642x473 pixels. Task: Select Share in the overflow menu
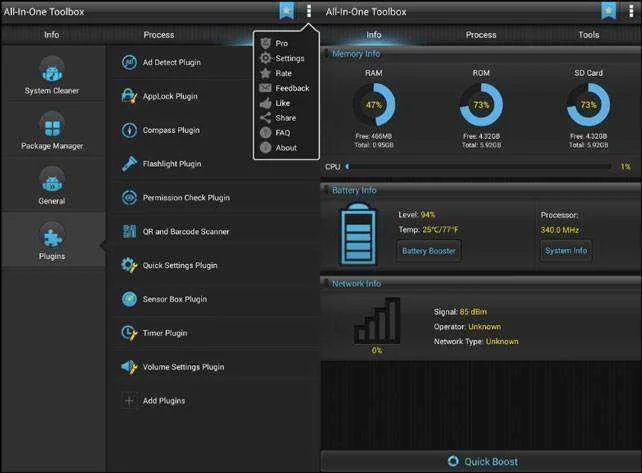point(286,118)
